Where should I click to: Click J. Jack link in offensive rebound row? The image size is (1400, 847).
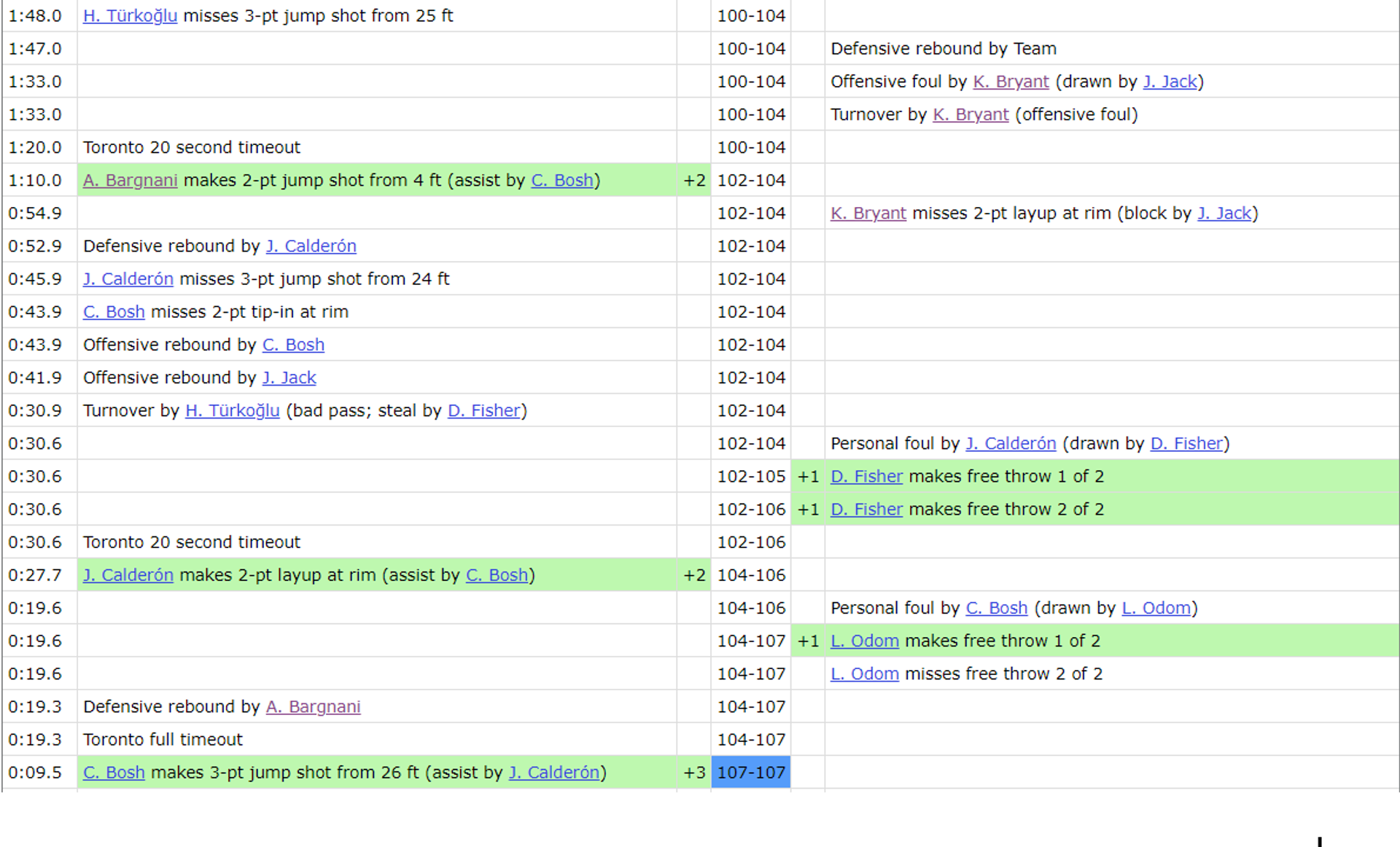click(289, 378)
